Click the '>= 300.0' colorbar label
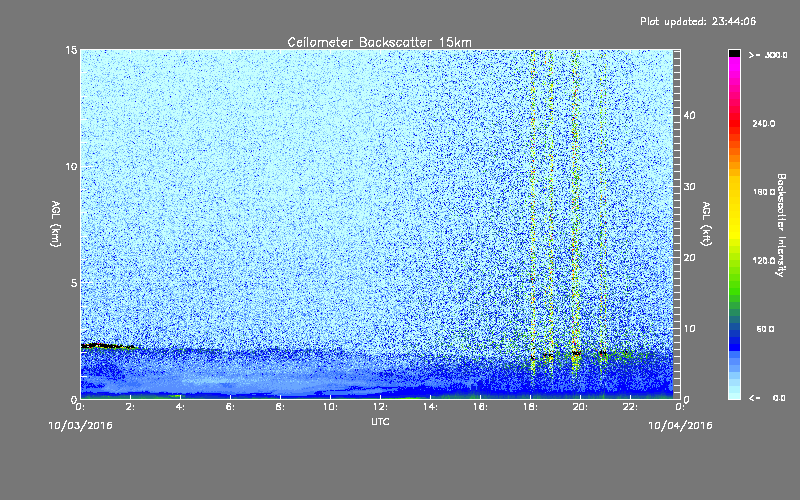800x500 pixels. [768, 55]
